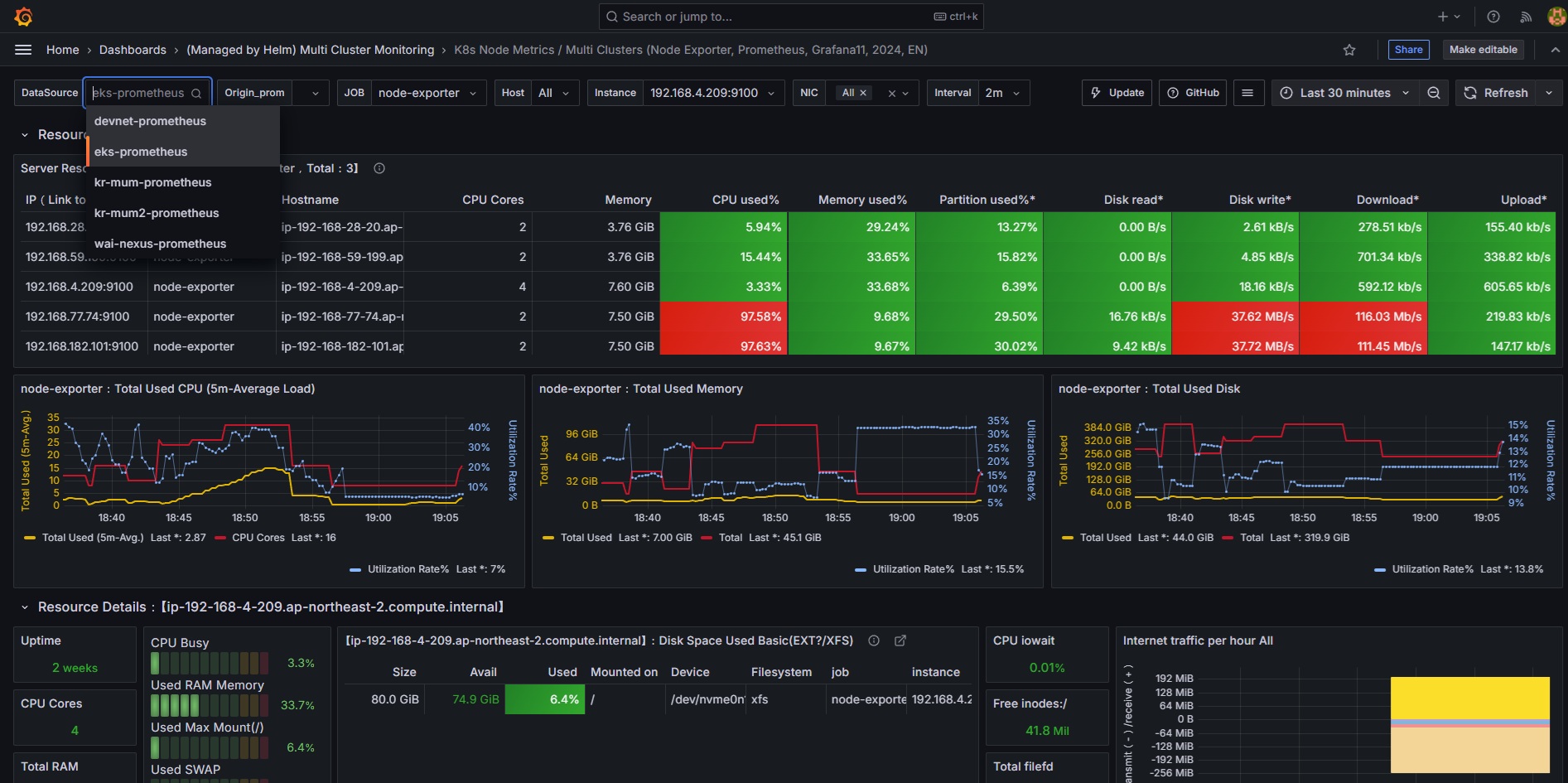This screenshot has height=783, width=1568.
Task: Select kr-mum-prometheus from the DataSource list
Action: coord(183,182)
